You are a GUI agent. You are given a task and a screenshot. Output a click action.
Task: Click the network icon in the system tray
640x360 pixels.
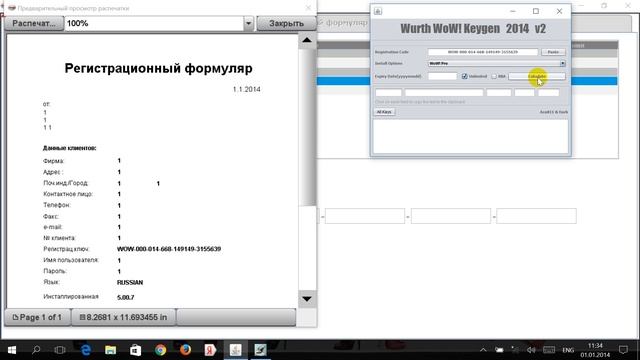tap(515, 350)
